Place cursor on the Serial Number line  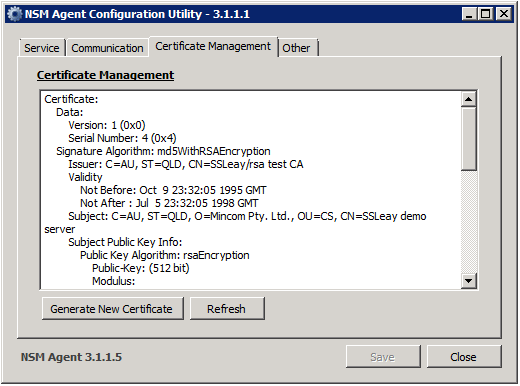[x=122, y=138]
